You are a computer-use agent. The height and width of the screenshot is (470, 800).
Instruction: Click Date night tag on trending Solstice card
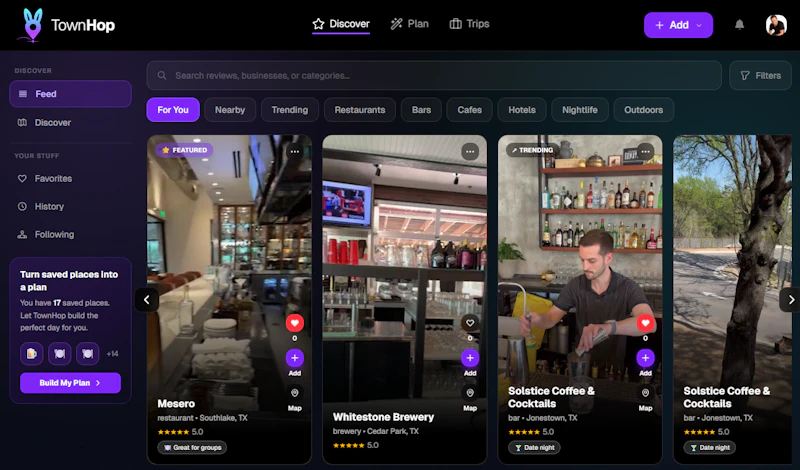point(534,448)
